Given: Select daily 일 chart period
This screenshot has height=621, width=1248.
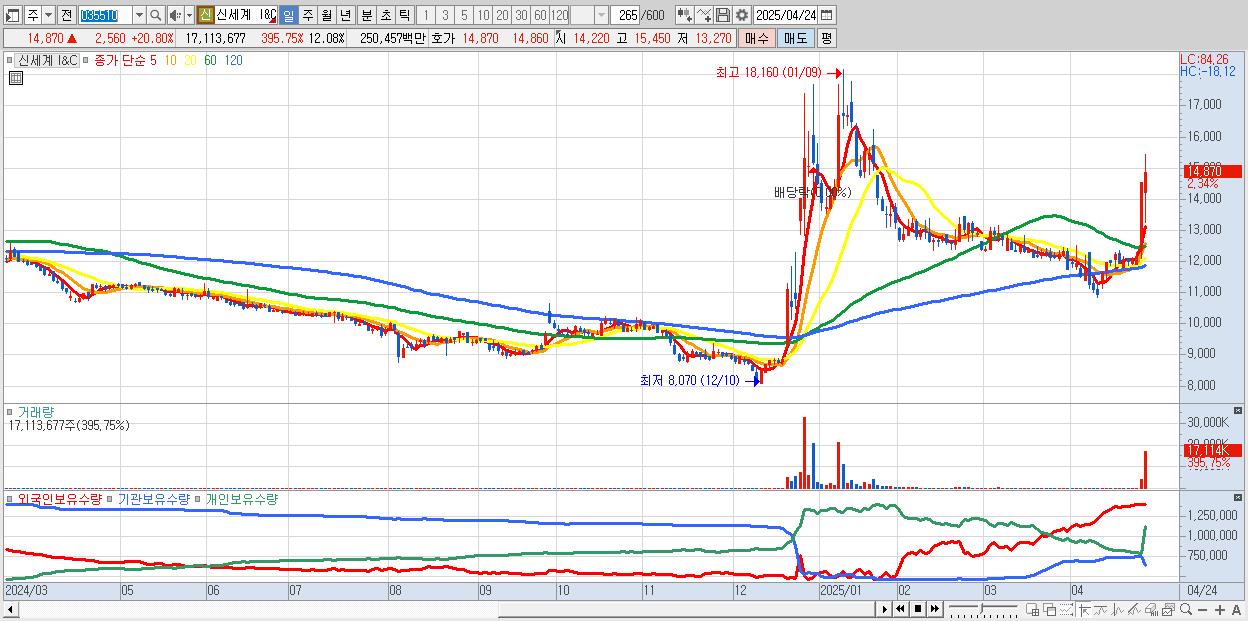Looking at the screenshot, I should click(288, 15).
